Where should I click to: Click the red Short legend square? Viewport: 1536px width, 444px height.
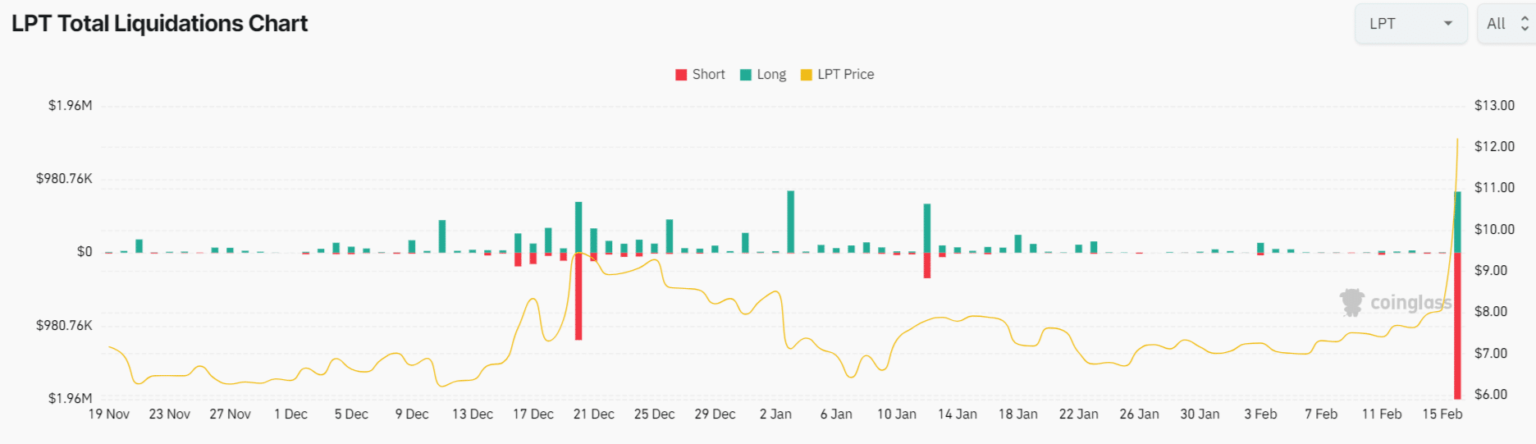pyautogui.click(x=682, y=75)
